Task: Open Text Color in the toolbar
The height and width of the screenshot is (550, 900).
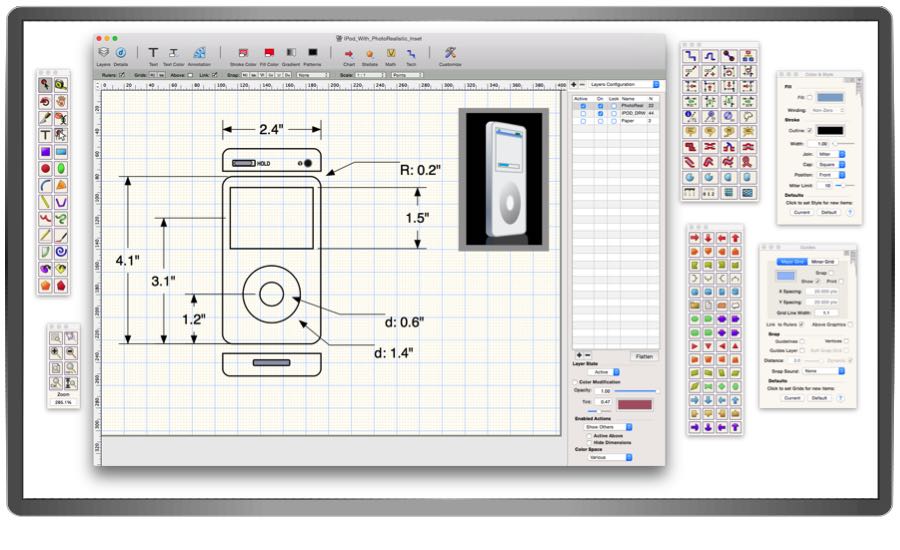Action: click(x=173, y=52)
